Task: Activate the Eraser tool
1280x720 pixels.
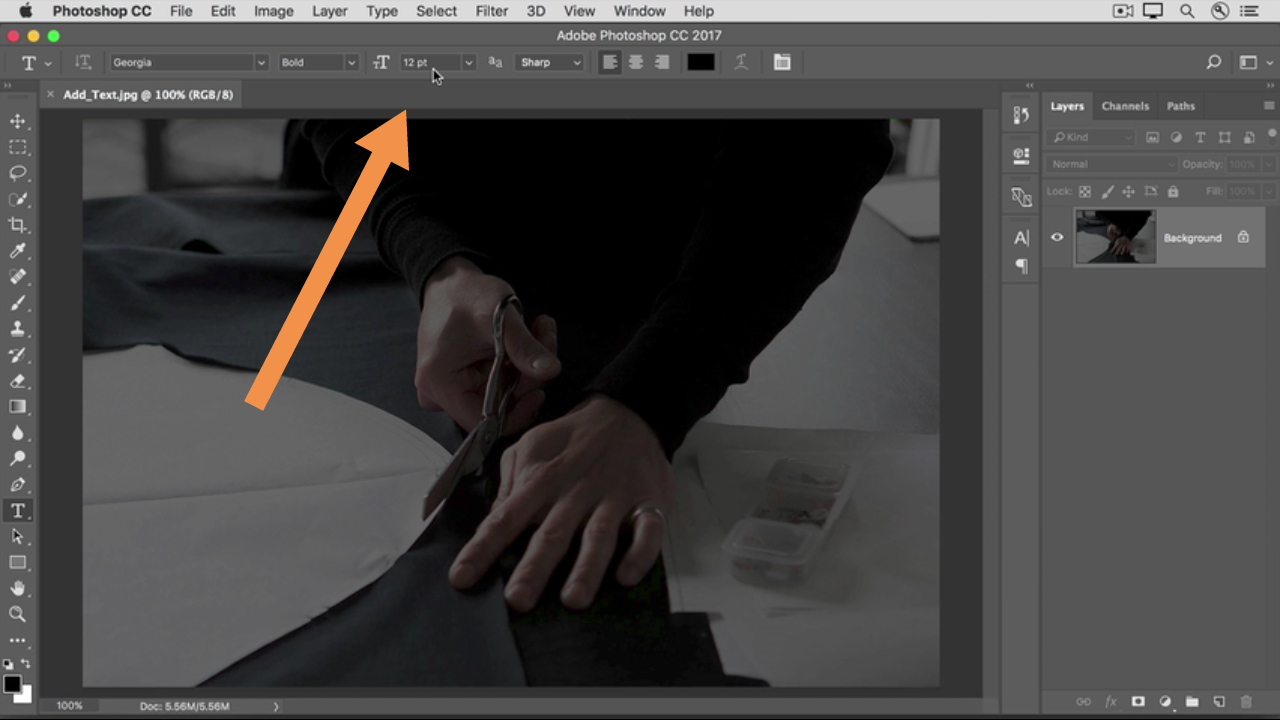Action: pyautogui.click(x=18, y=381)
